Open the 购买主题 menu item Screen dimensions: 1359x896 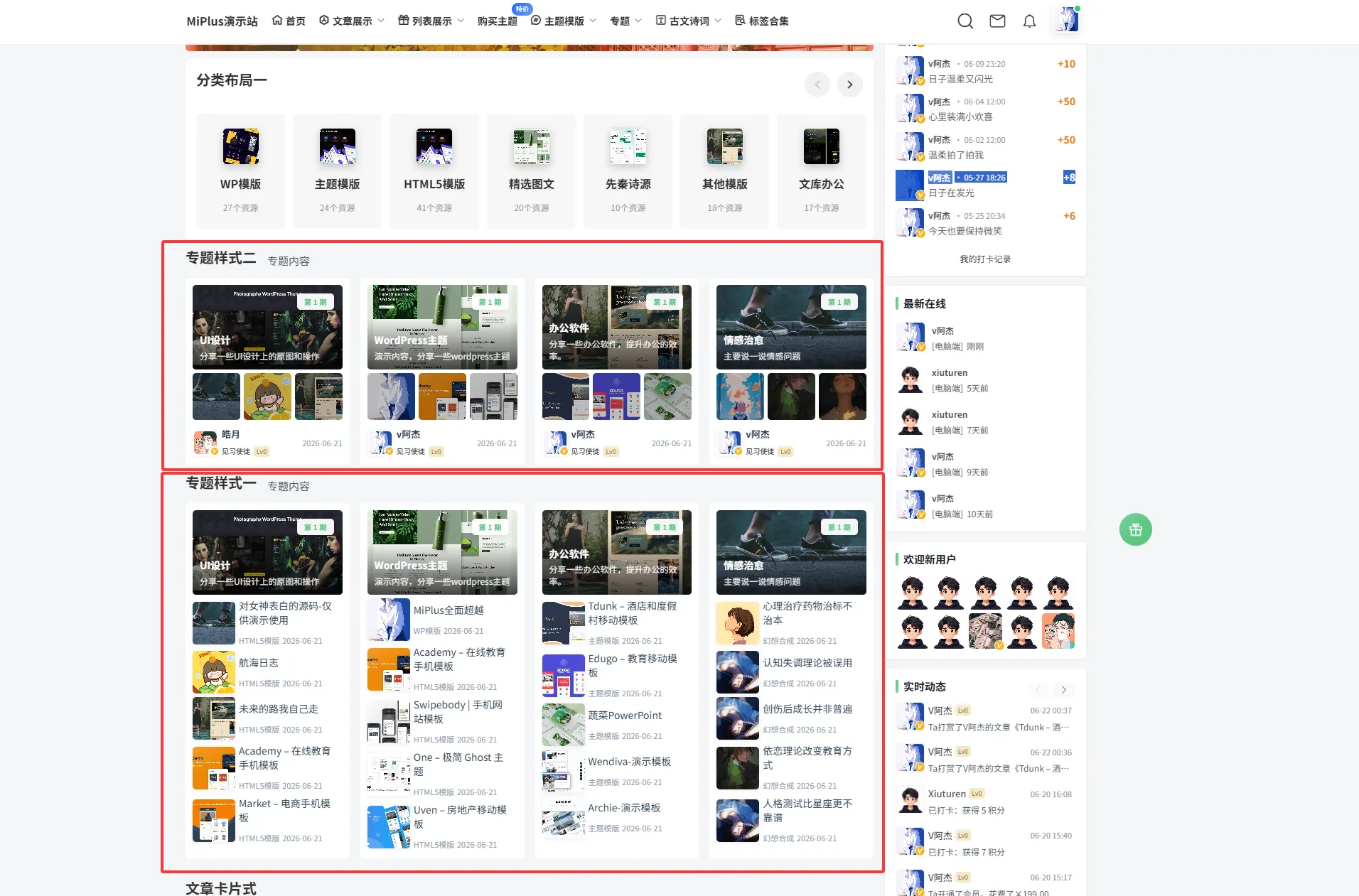[498, 21]
